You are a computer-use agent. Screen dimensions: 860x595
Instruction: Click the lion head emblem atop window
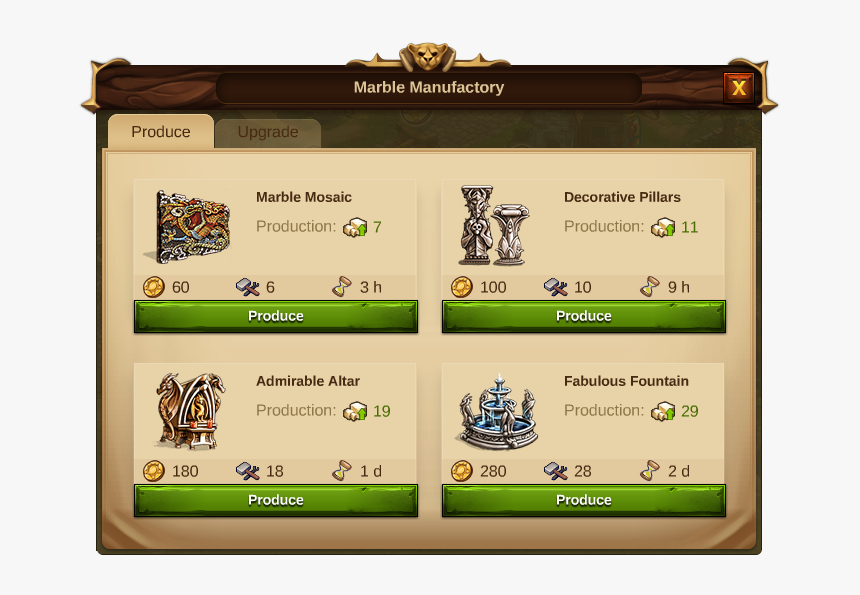(x=427, y=56)
